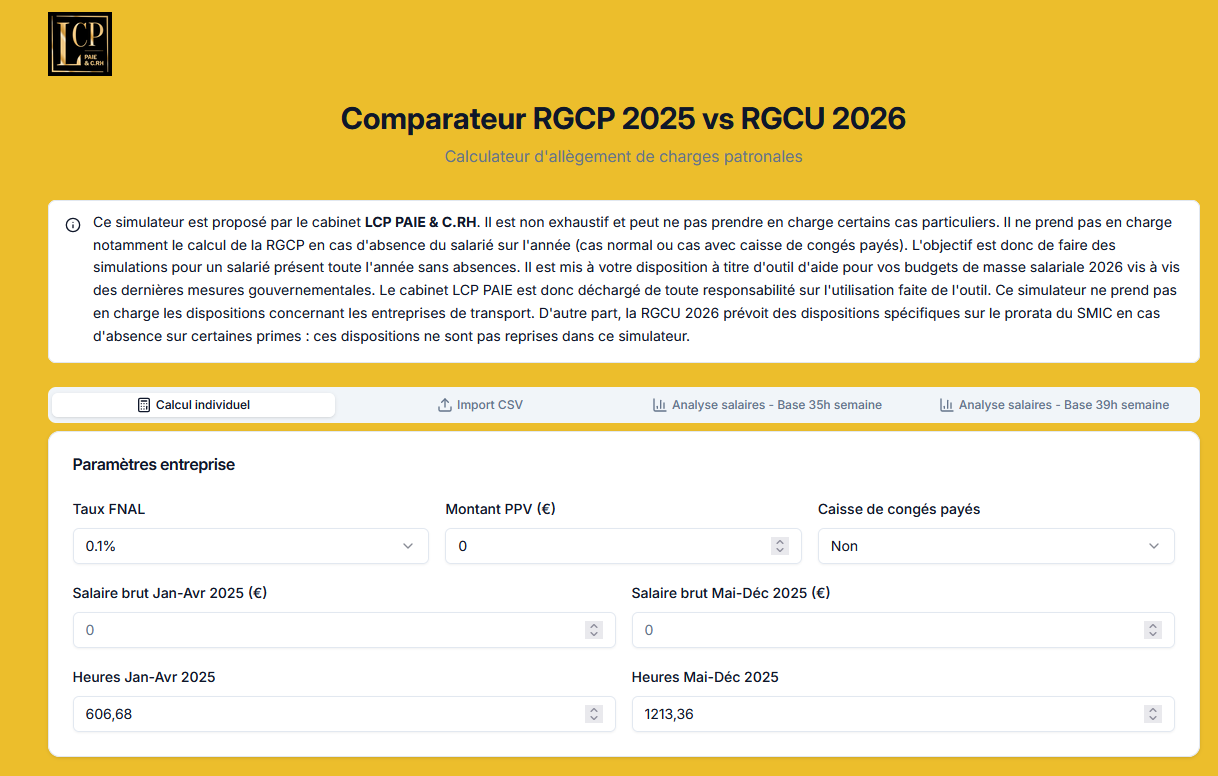Click the Montant PPV spinner arrows
The height and width of the screenshot is (776, 1218).
[780, 546]
